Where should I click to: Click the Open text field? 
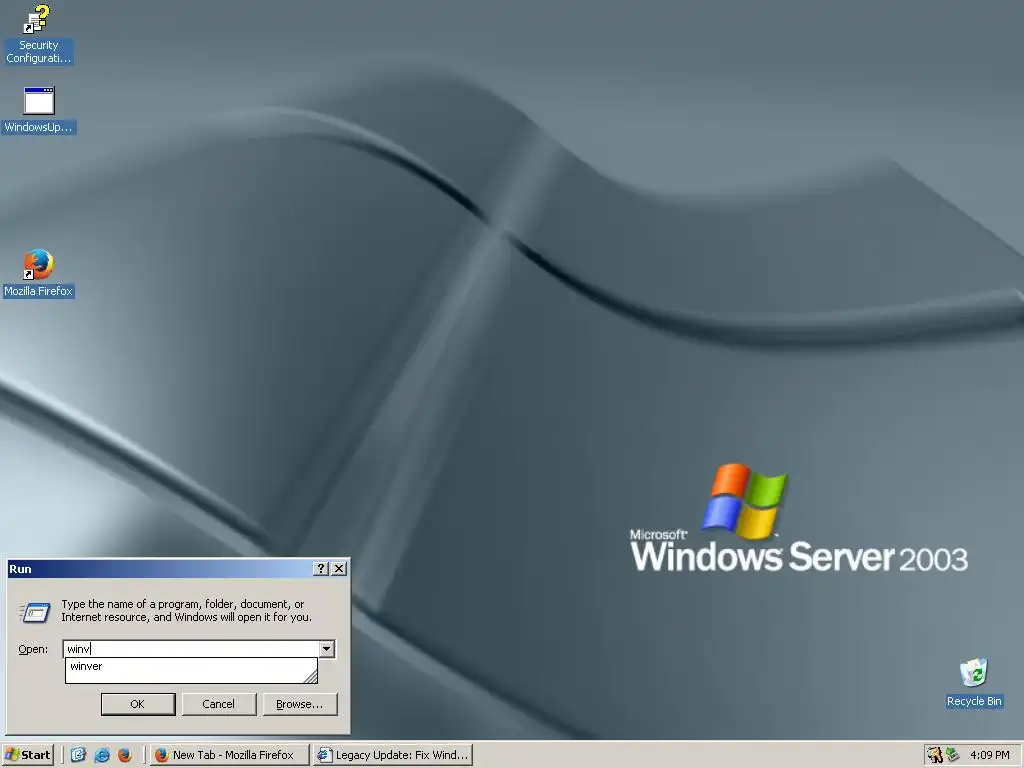tap(191, 648)
